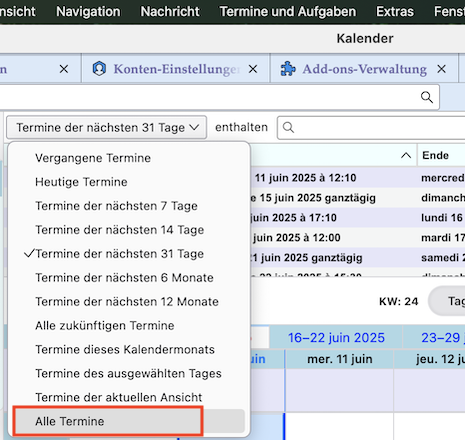Click the KW: 24 week label
Image resolution: width=465 pixels, height=440 pixels.
pos(398,301)
